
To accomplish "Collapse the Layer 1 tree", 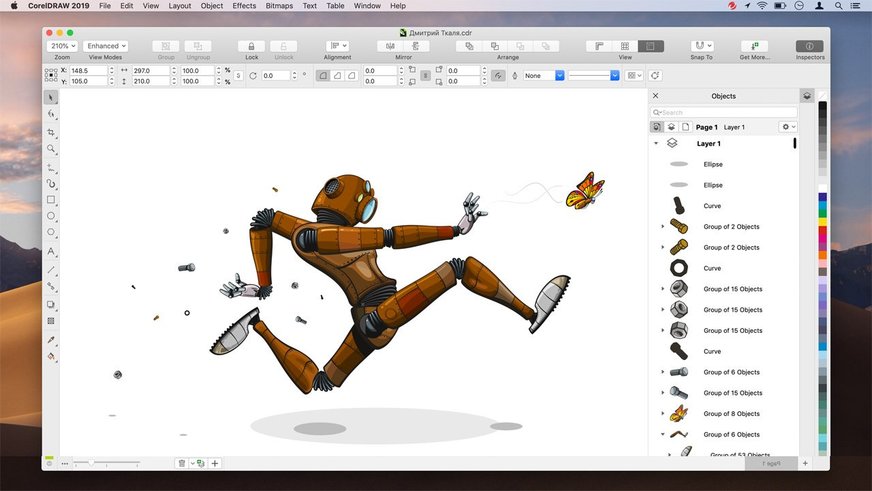I will point(656,143).
